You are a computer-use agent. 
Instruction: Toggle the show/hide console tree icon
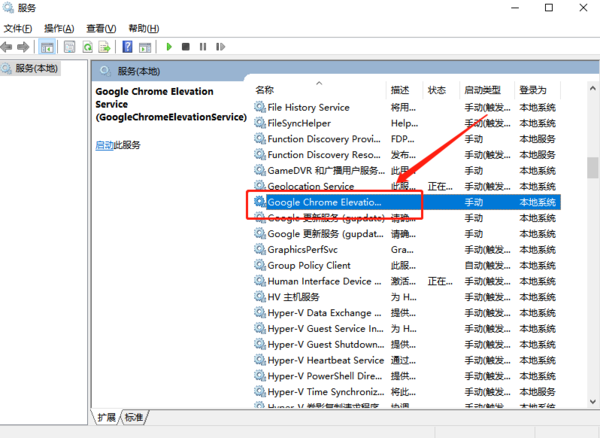coord(47,46)
